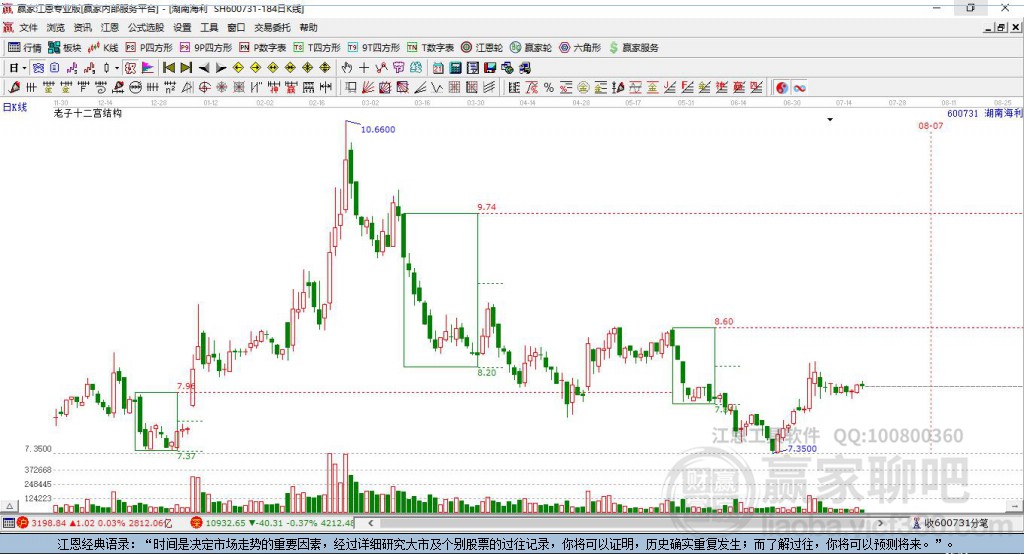Step chart left with black arrow
The height and width of the screenshot is (554, 1024).
click(x=204, y=68)
